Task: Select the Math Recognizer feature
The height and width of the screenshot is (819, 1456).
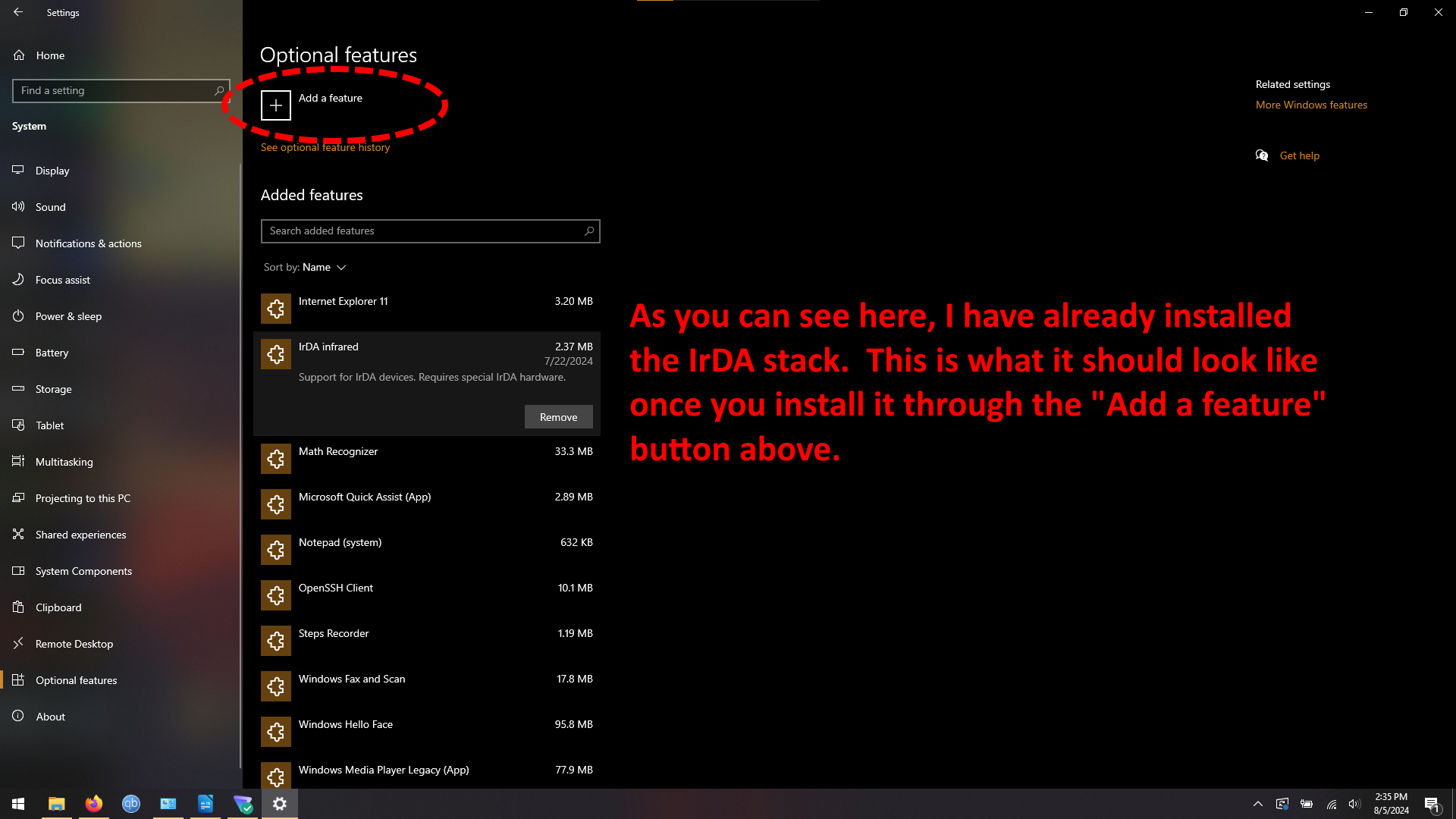Action: (x=427, y=459)
